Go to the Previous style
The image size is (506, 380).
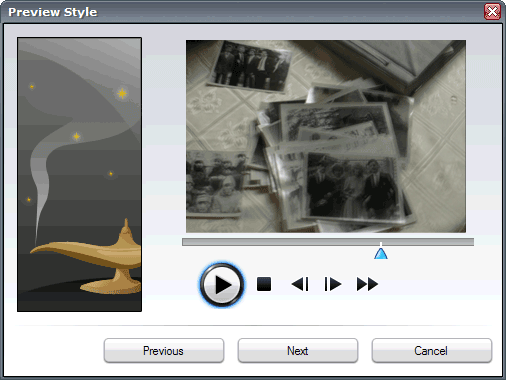tap(164, 351)
